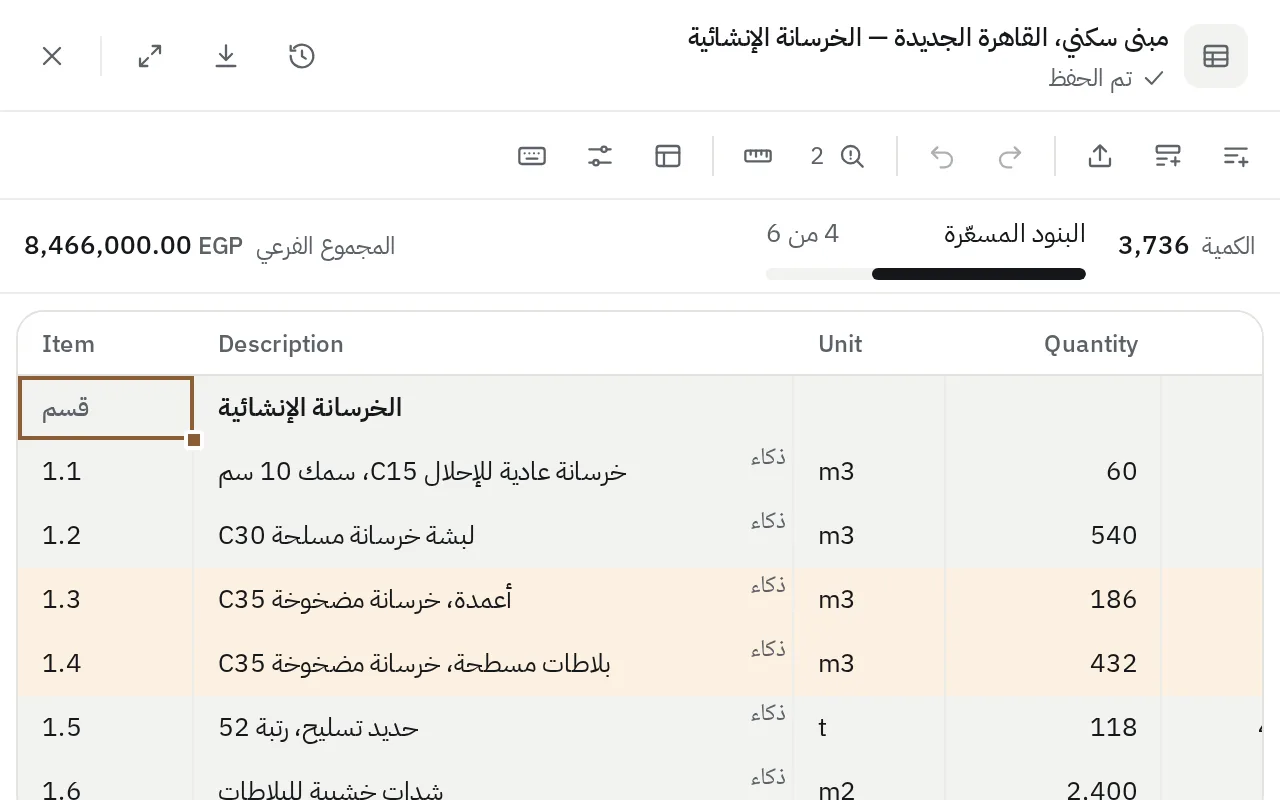Close the bill of quantities panel
This screenshot has width=1280, height=800.
pyautogui.click(x=52, y=56)
